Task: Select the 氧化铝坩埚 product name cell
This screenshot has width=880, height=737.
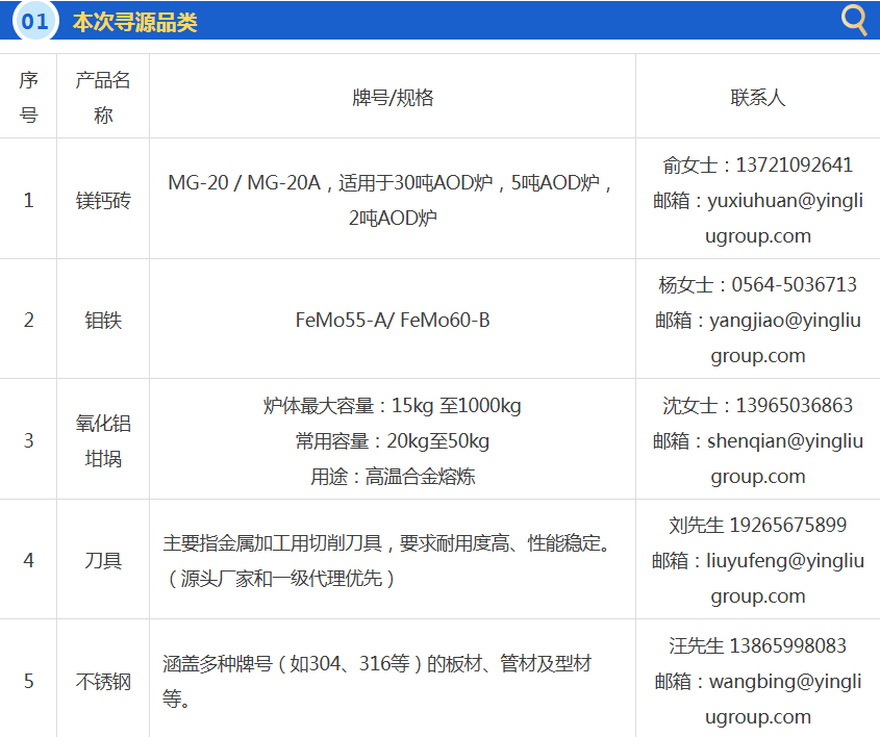Action: point(103,440)
